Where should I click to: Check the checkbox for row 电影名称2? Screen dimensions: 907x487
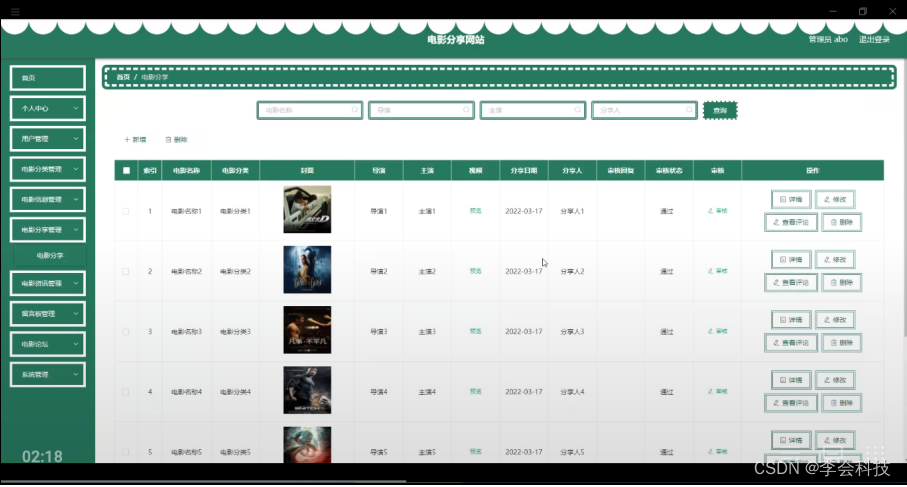click(126, 271)
